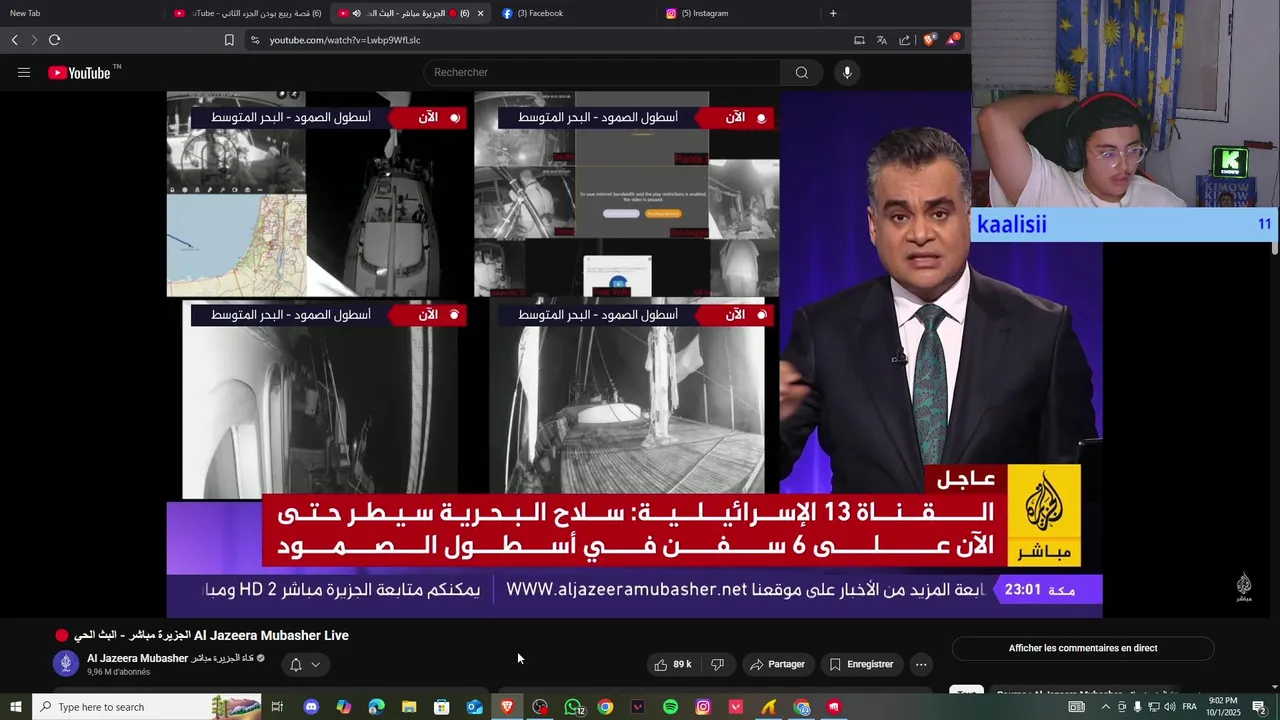Open the Windows Start menu
This screenshot has height=720, width=1280.
click(16, 707)
